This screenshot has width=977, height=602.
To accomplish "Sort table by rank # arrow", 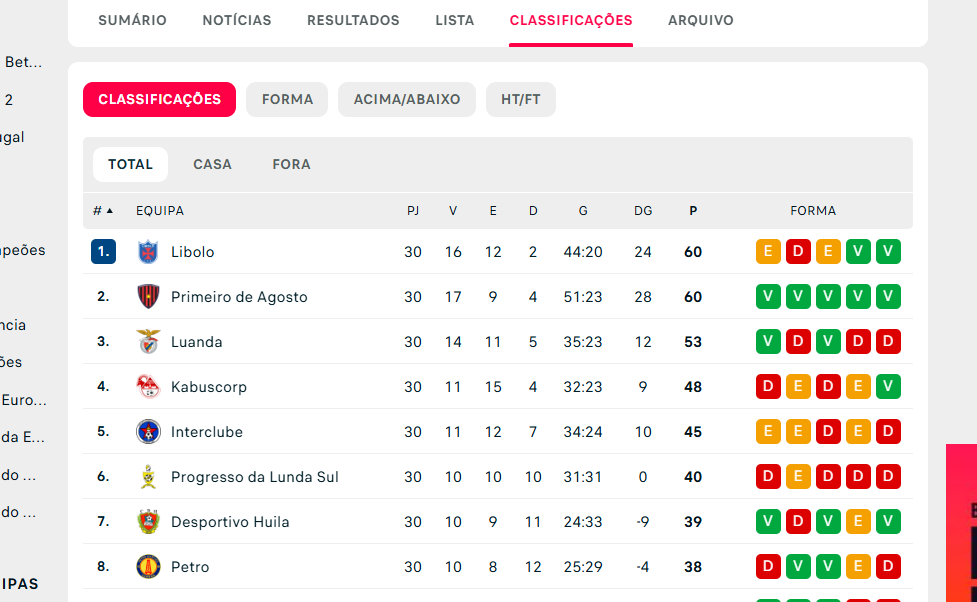I will click(103, 211).
